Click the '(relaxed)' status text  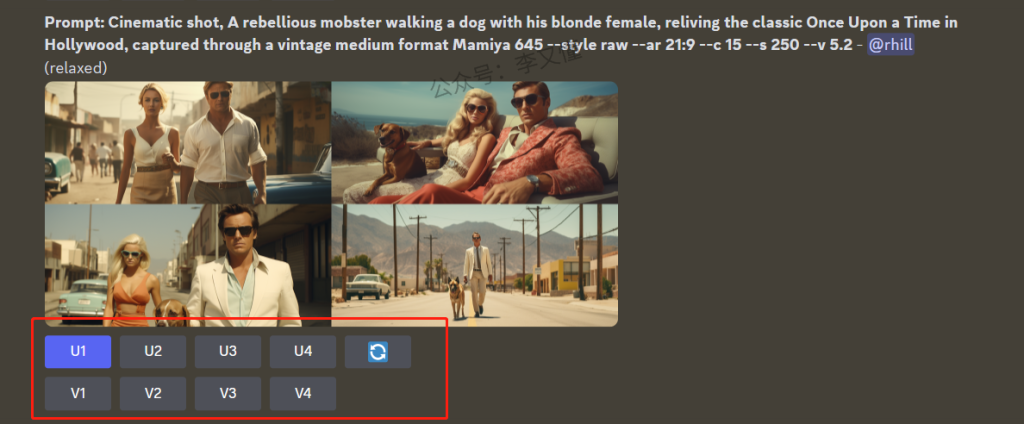tap(76, 68)
